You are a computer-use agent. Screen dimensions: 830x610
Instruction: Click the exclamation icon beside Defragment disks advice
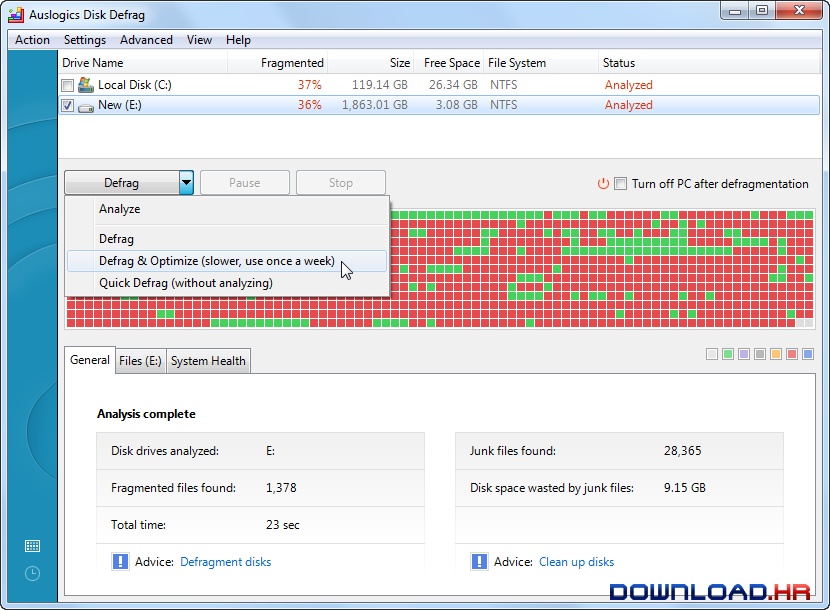(120, 561)
